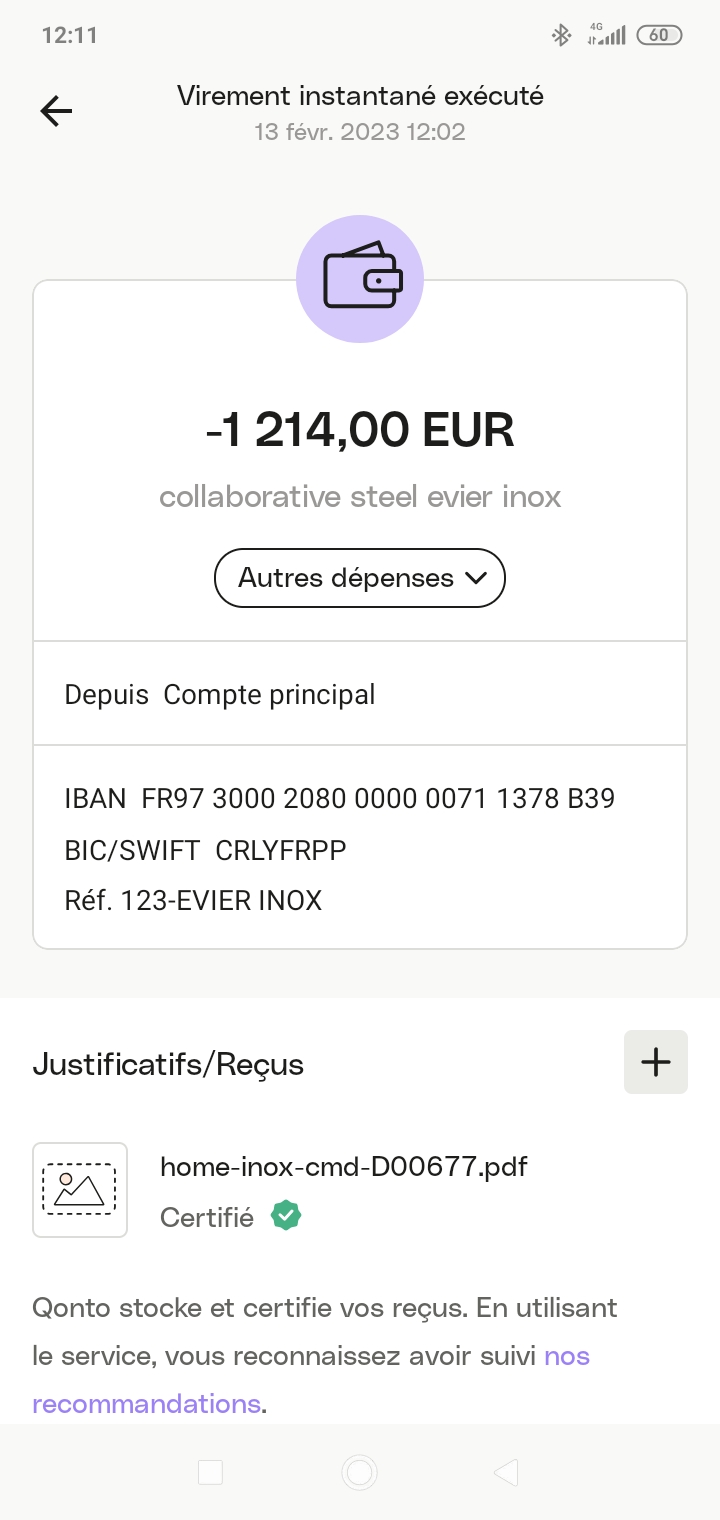Open the nos recommandations link
Image resolution: width=720 pixels, height=1520 pixels.
point(565,1356)
